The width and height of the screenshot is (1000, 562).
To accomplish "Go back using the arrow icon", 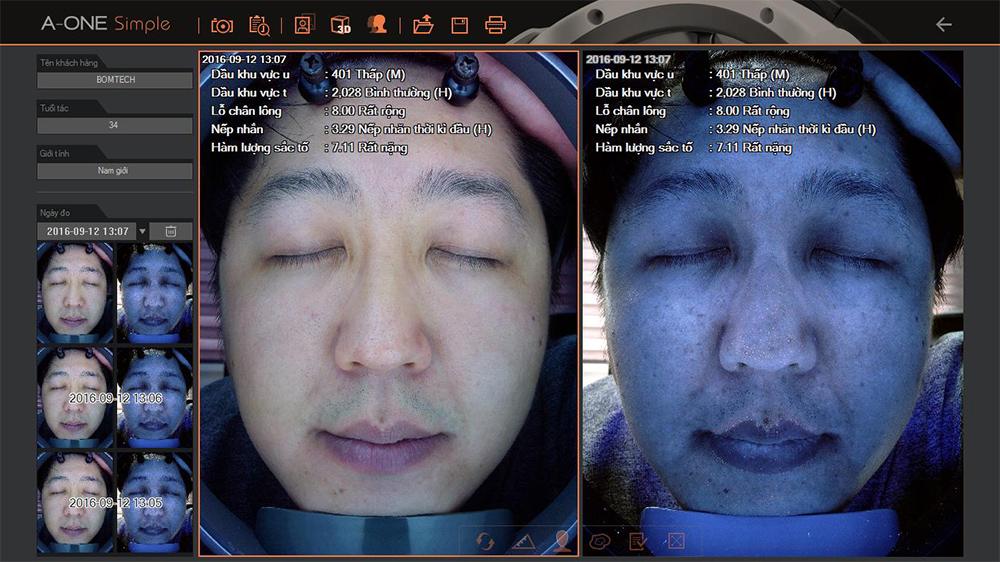I will coord(943,25).
